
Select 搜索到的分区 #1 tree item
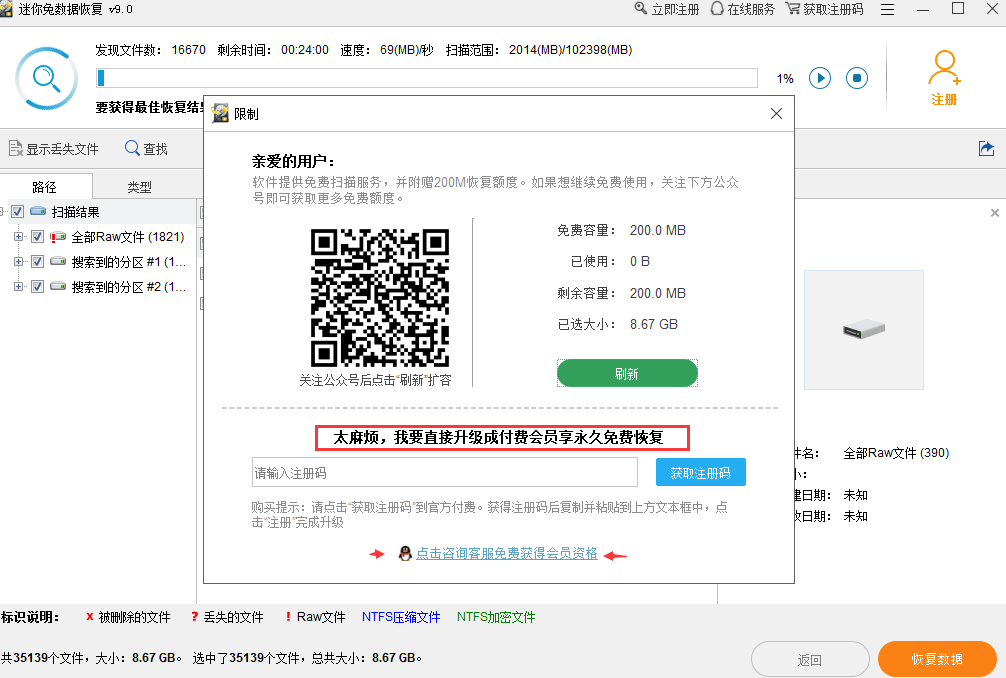[128, 262]
